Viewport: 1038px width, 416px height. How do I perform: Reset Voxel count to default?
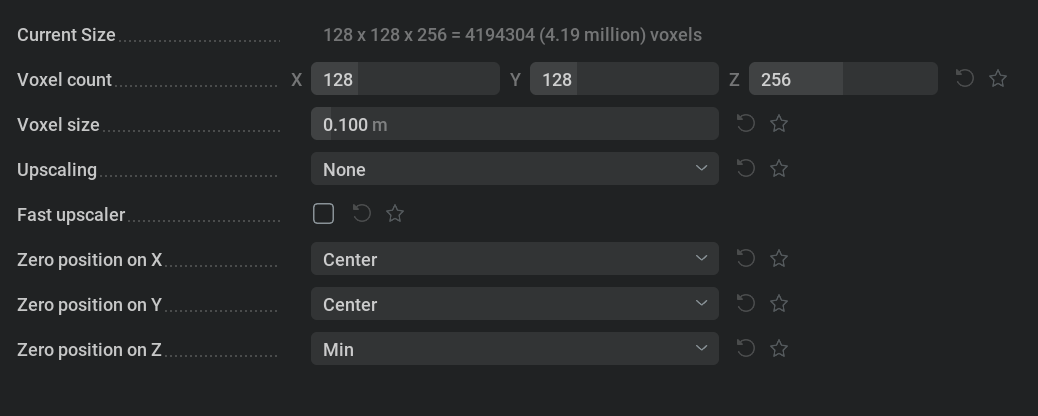click(x=965, y=78)
